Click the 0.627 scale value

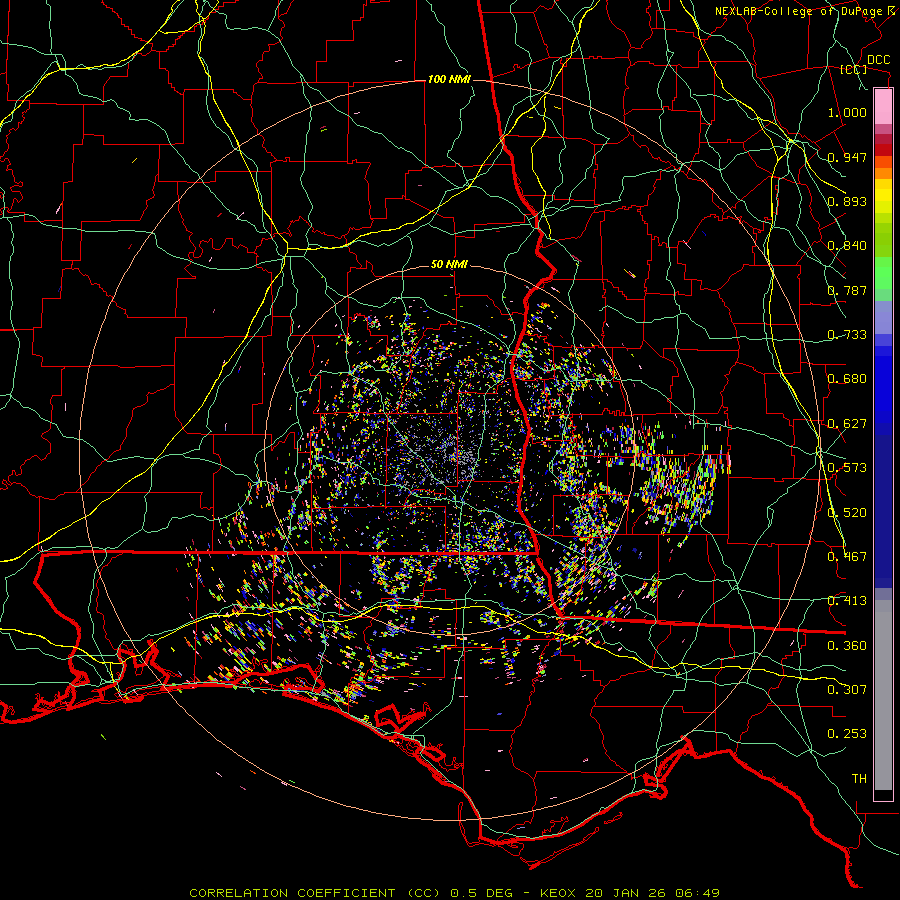tap(847, 424)
